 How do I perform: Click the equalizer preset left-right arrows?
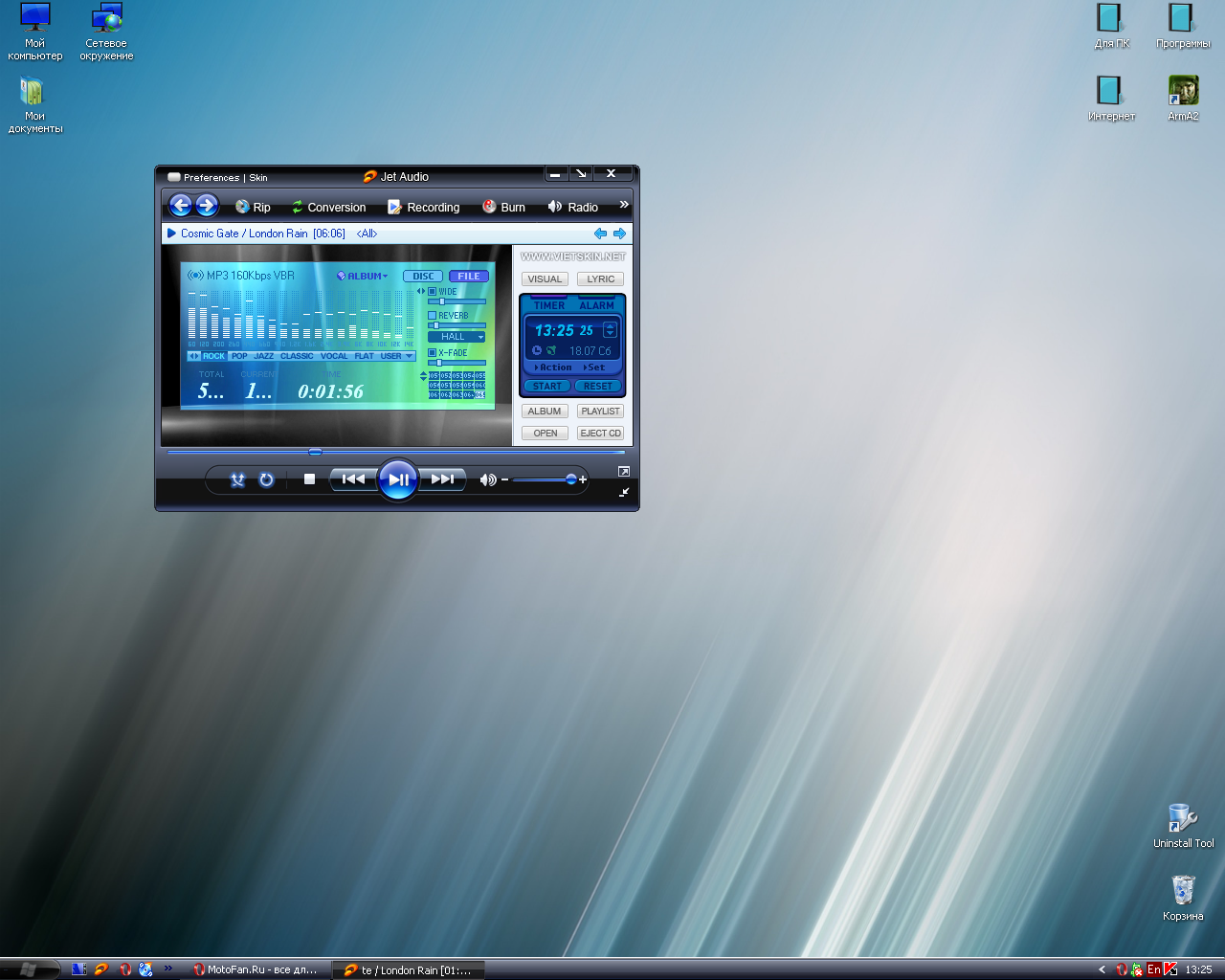click(194, 356)
